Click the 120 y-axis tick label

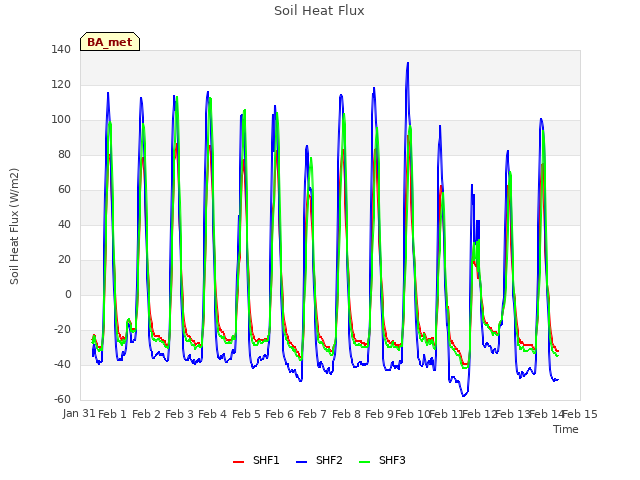coord(61,85)
